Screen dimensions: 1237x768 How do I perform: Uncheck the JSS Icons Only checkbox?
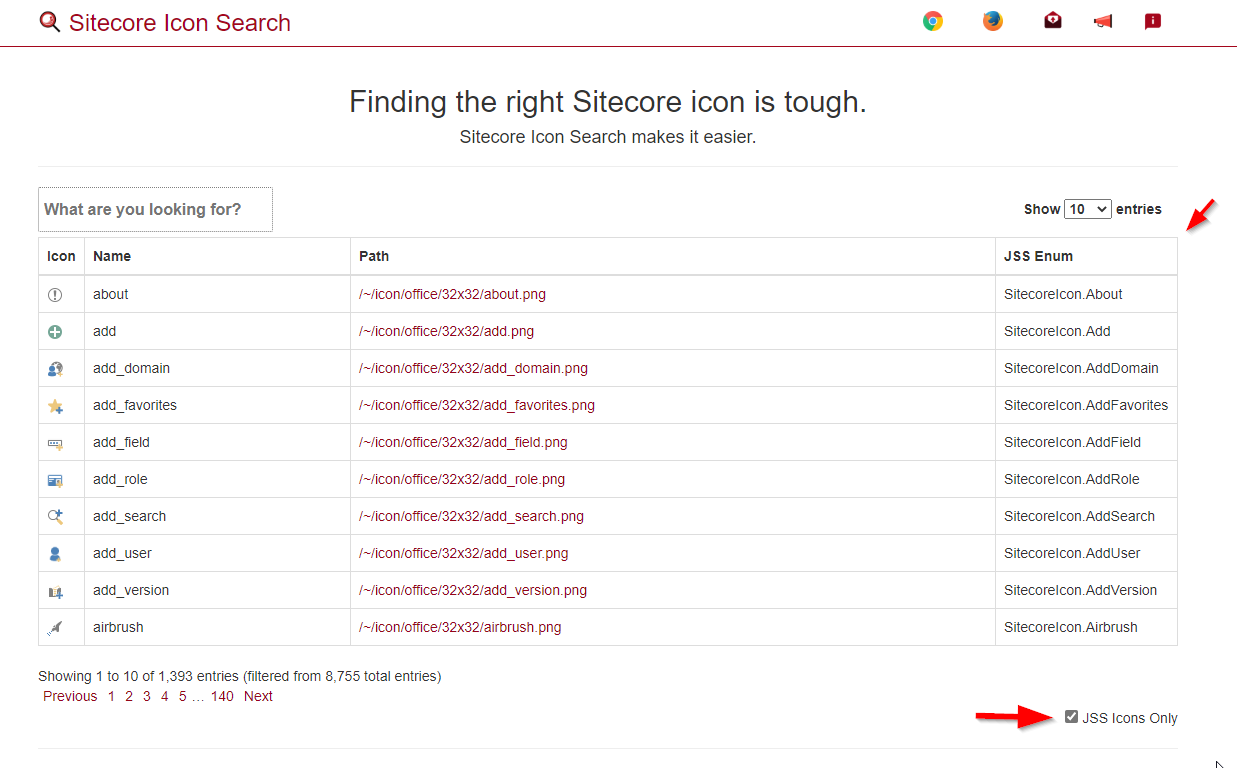click(x=1072, y=717)
